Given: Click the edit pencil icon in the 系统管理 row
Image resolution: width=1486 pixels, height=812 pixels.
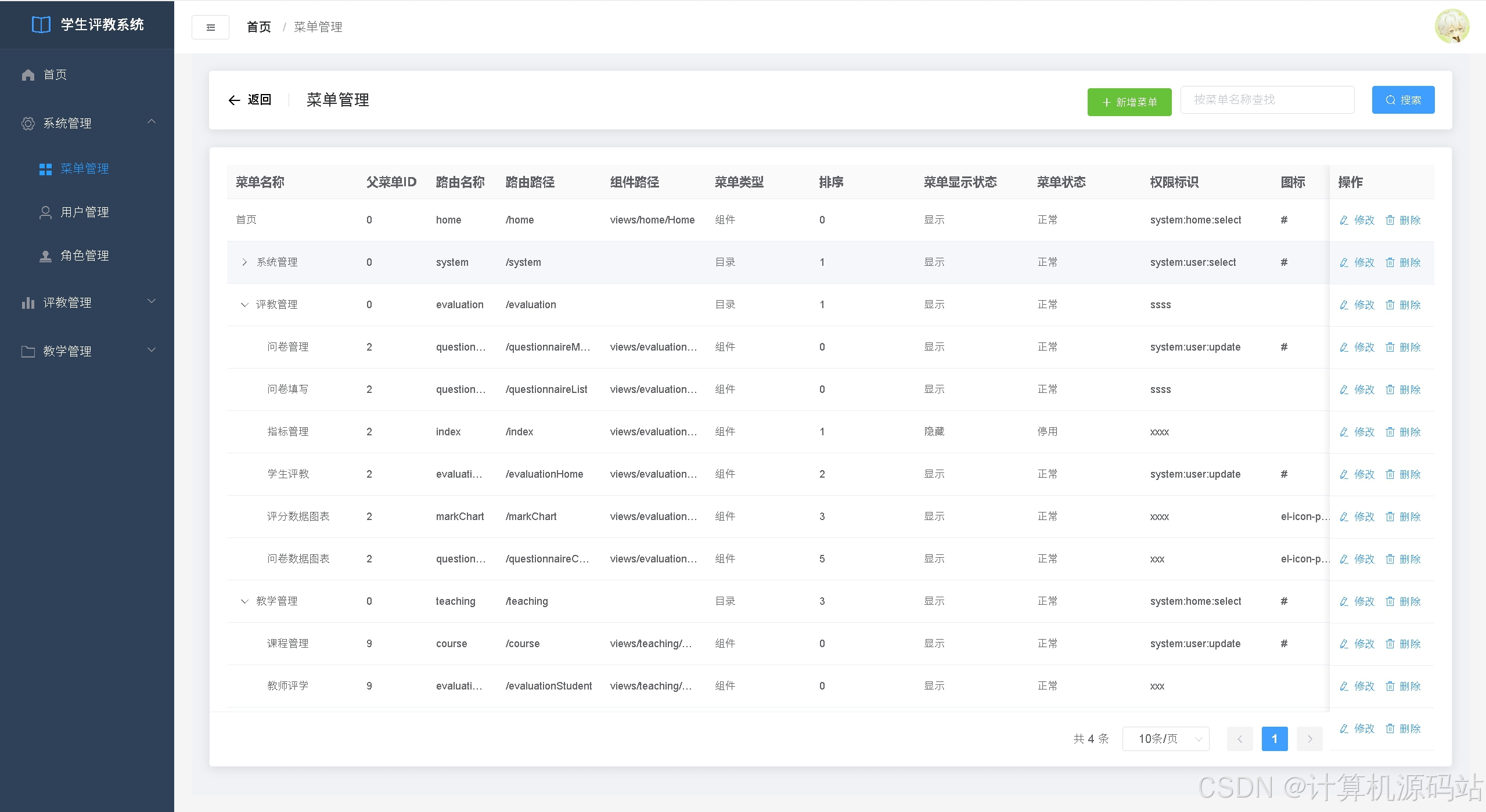Looking at the screenshot, I should point(1344,262).
